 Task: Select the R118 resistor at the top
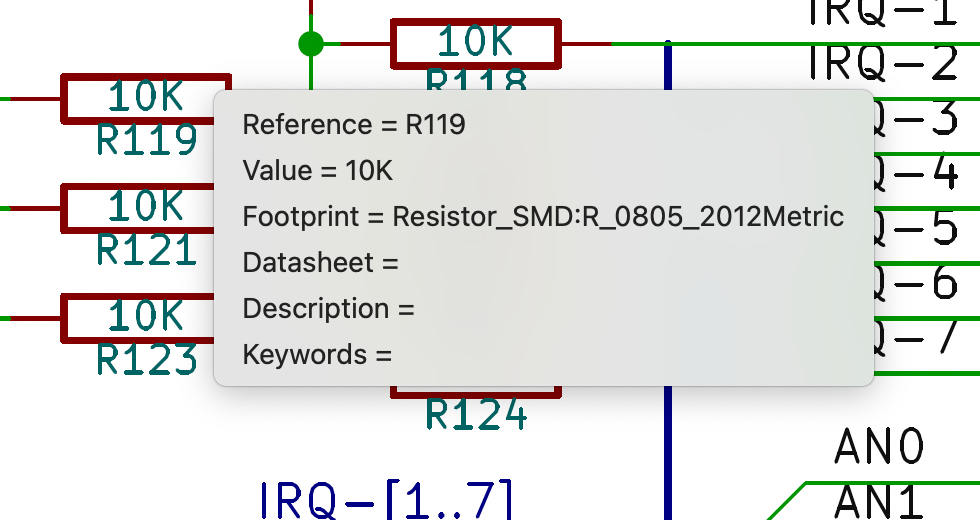pos(474,44)
